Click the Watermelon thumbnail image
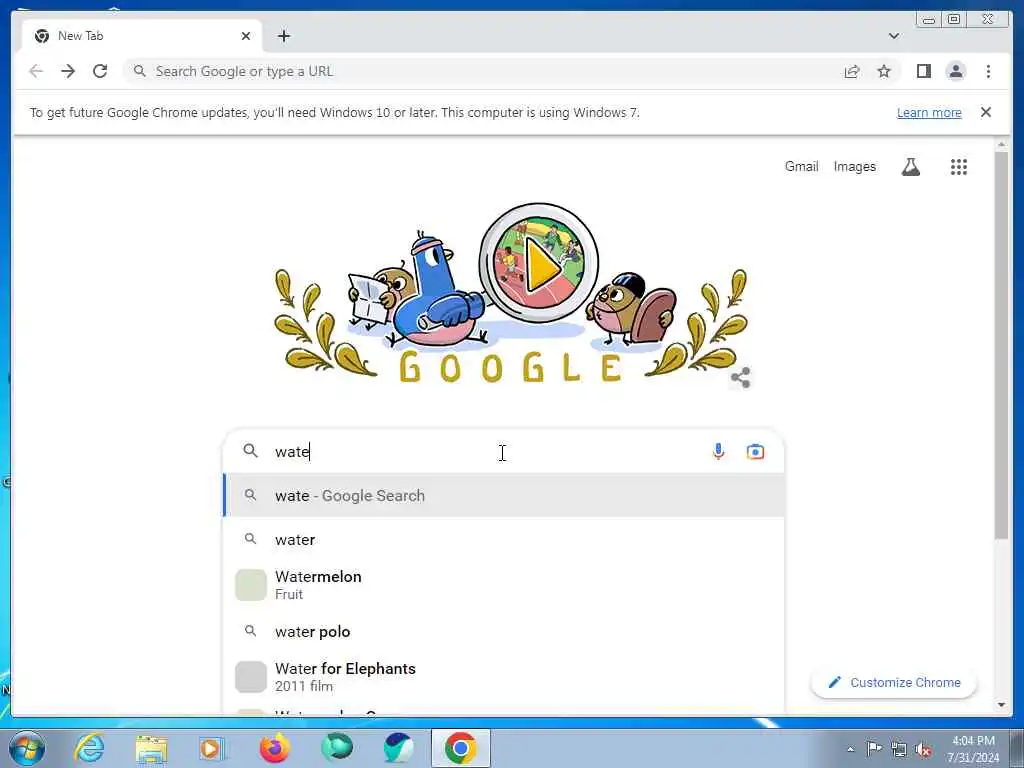 [x=251, y=585]
